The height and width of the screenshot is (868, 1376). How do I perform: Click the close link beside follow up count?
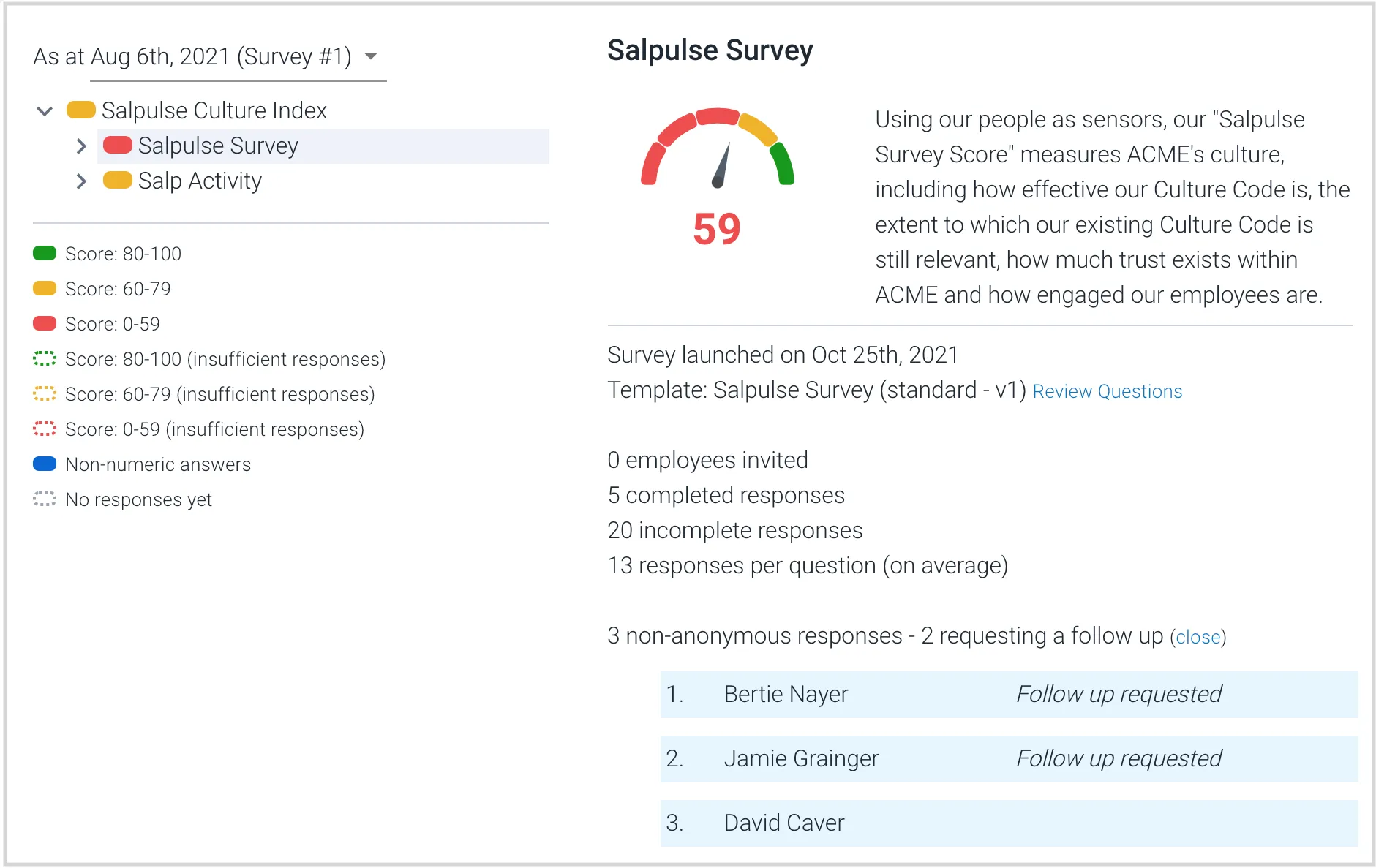pyautogui.click(x=1198, y=638)
